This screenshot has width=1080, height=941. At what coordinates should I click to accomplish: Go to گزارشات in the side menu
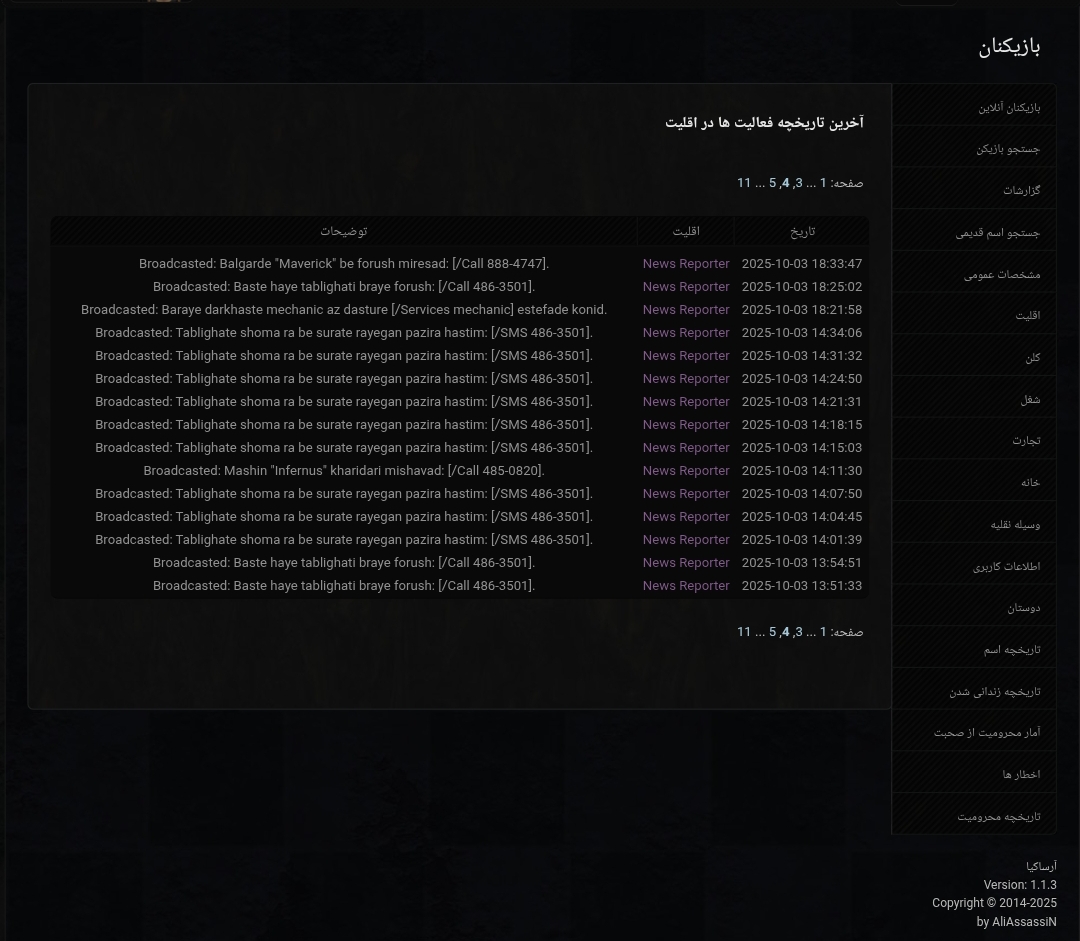pyautogui.click(x=1021, y=190)
